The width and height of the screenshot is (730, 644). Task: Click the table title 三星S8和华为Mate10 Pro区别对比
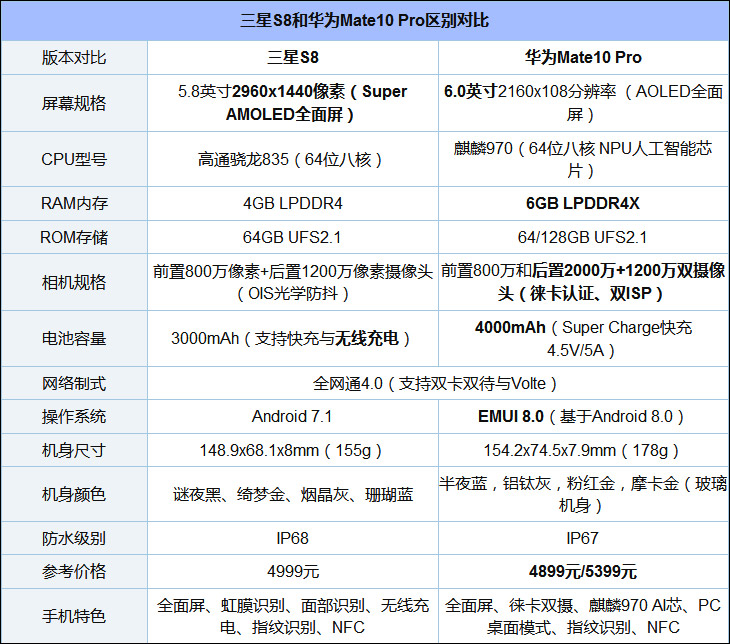tap(365, 20)
